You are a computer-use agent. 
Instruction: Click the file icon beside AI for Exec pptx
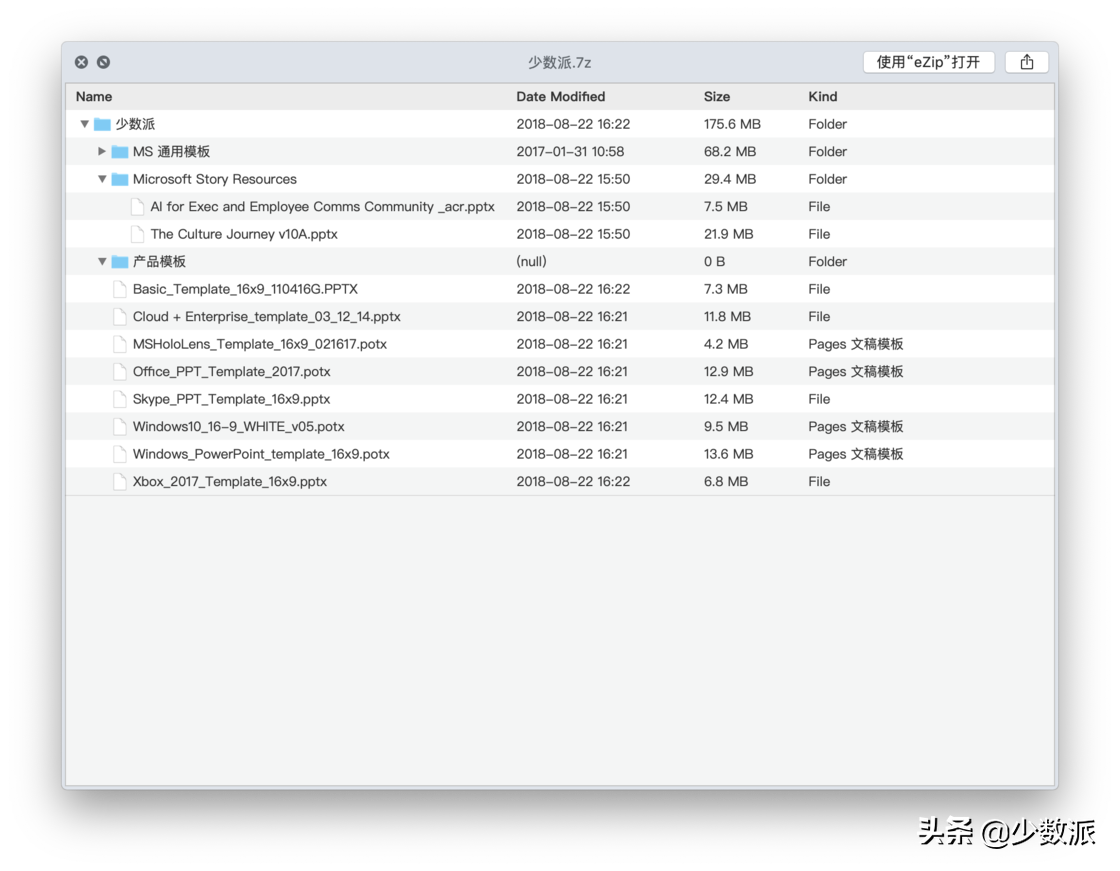pyautogui.click(x=137, y=206)
